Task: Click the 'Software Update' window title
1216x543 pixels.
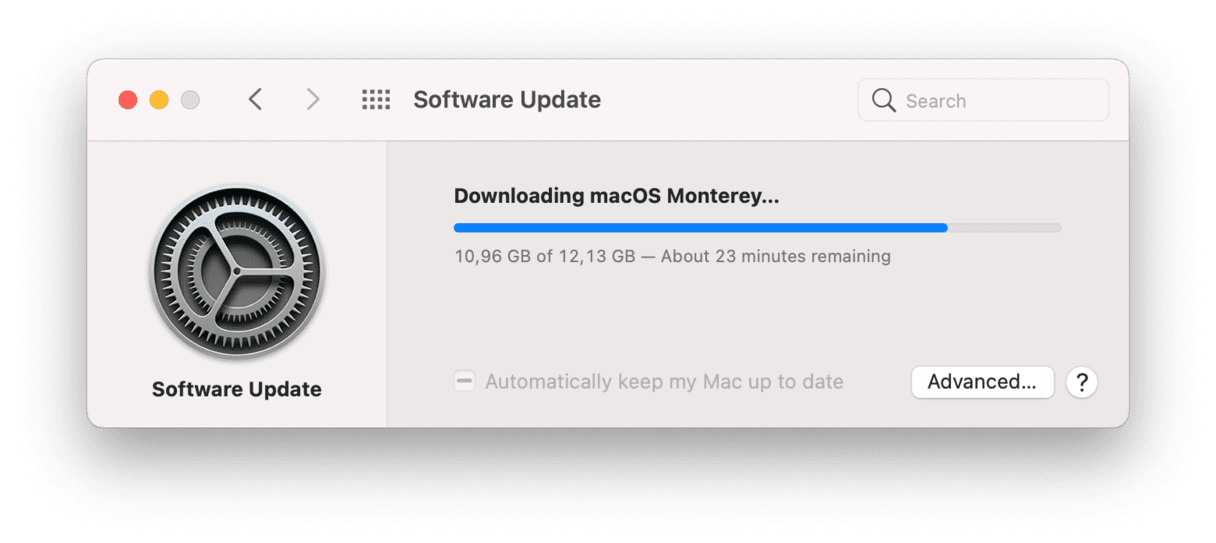Action: coord(507,100)
